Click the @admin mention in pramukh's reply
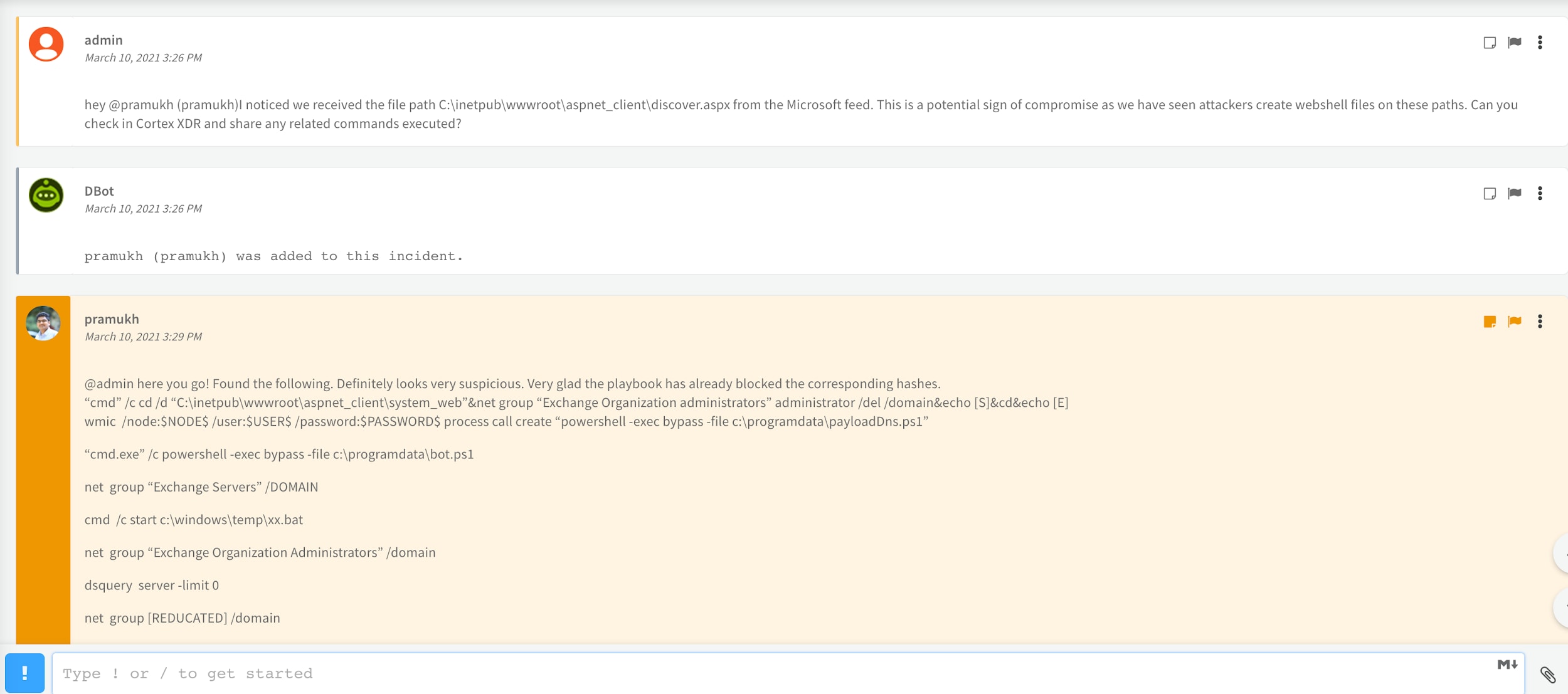This screenshot has height=694, width=1568. pyautogui.click(x=109, y=384)
